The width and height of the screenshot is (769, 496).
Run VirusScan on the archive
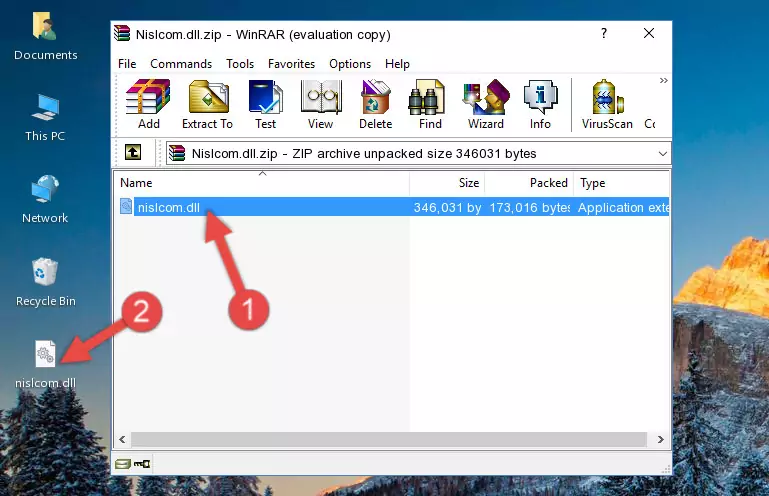click(x=608, y=104)
